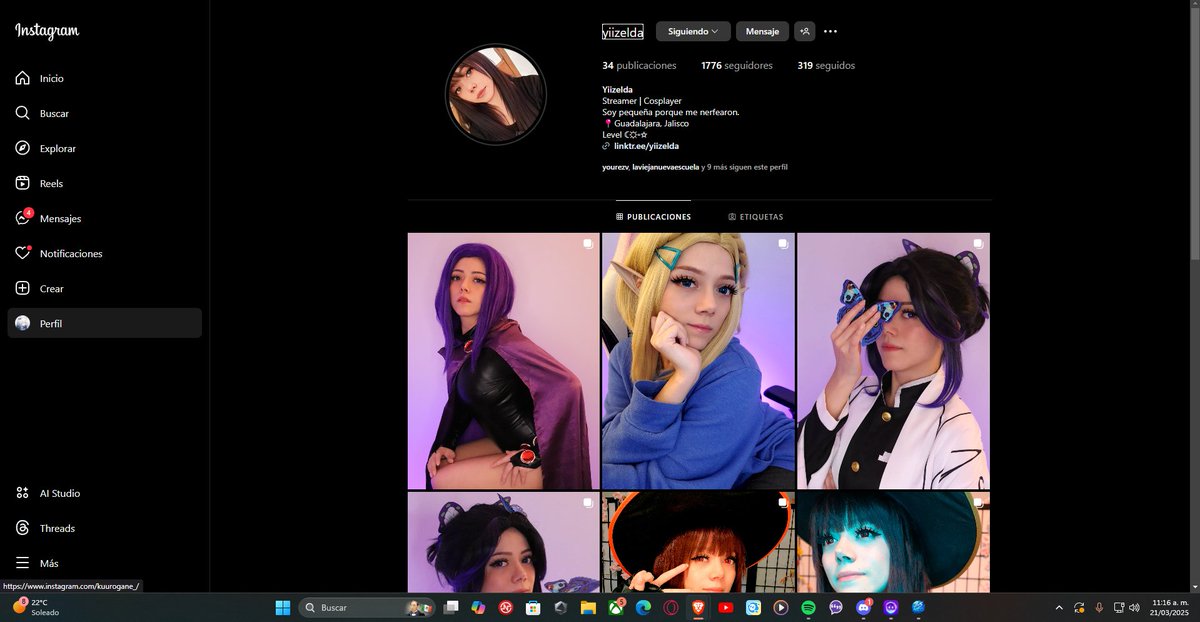Open the Reels icon
Screen dimensions: 1200x622
[x=22, y=183]
